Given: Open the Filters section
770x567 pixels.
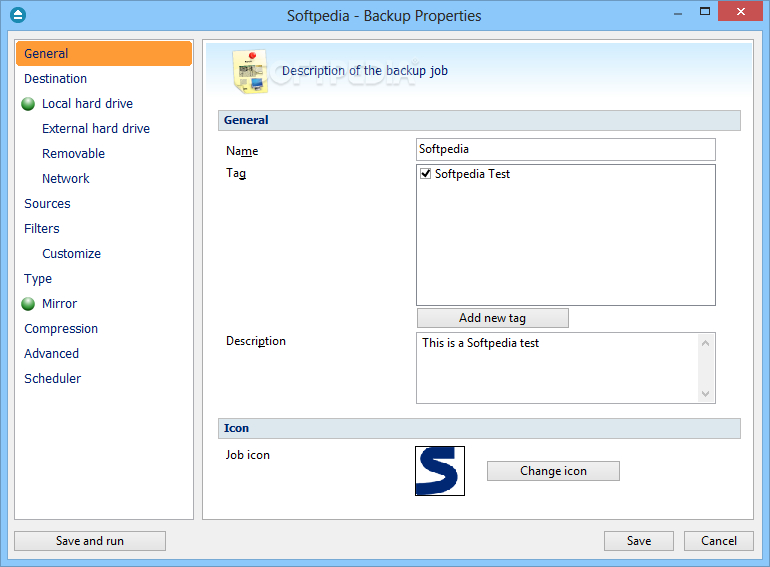Looking at the screenshot, I should tap(42, 229).
